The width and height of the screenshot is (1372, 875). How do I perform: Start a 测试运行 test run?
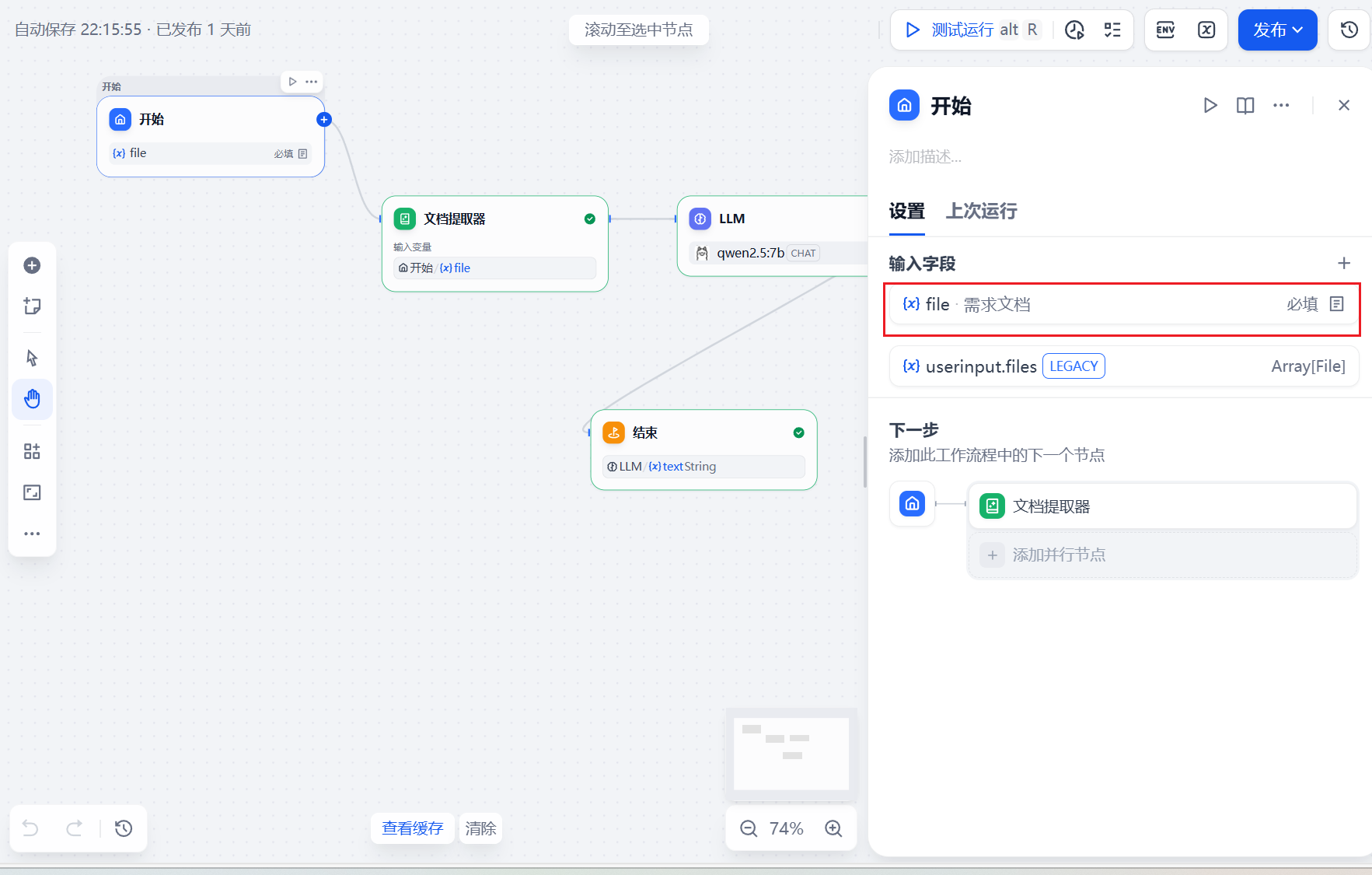tap(964, 29)
